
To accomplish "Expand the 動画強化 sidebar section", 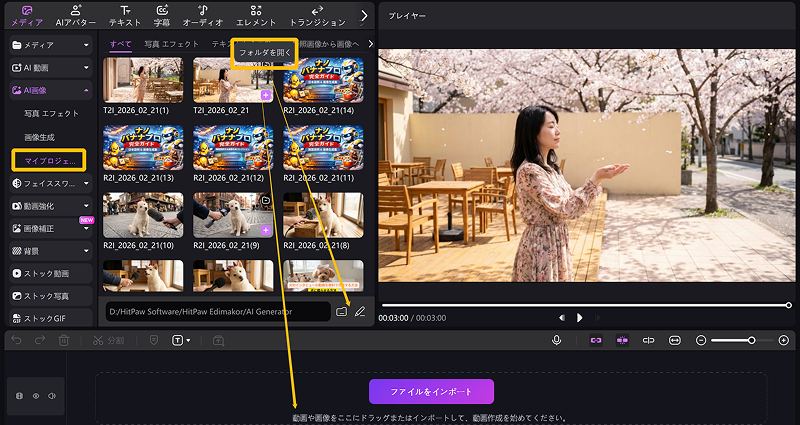I will point(51,206).
